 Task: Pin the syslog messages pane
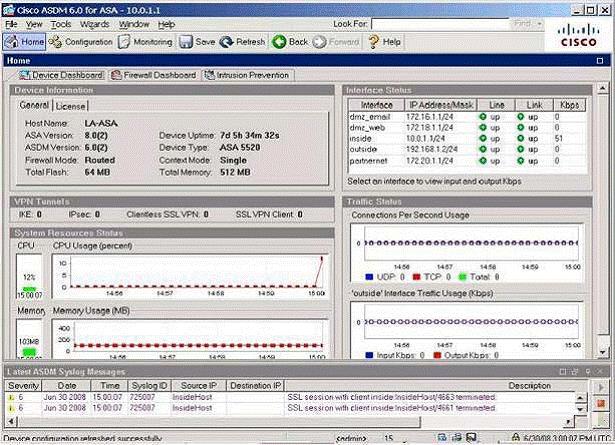click(x=588, y=371)
